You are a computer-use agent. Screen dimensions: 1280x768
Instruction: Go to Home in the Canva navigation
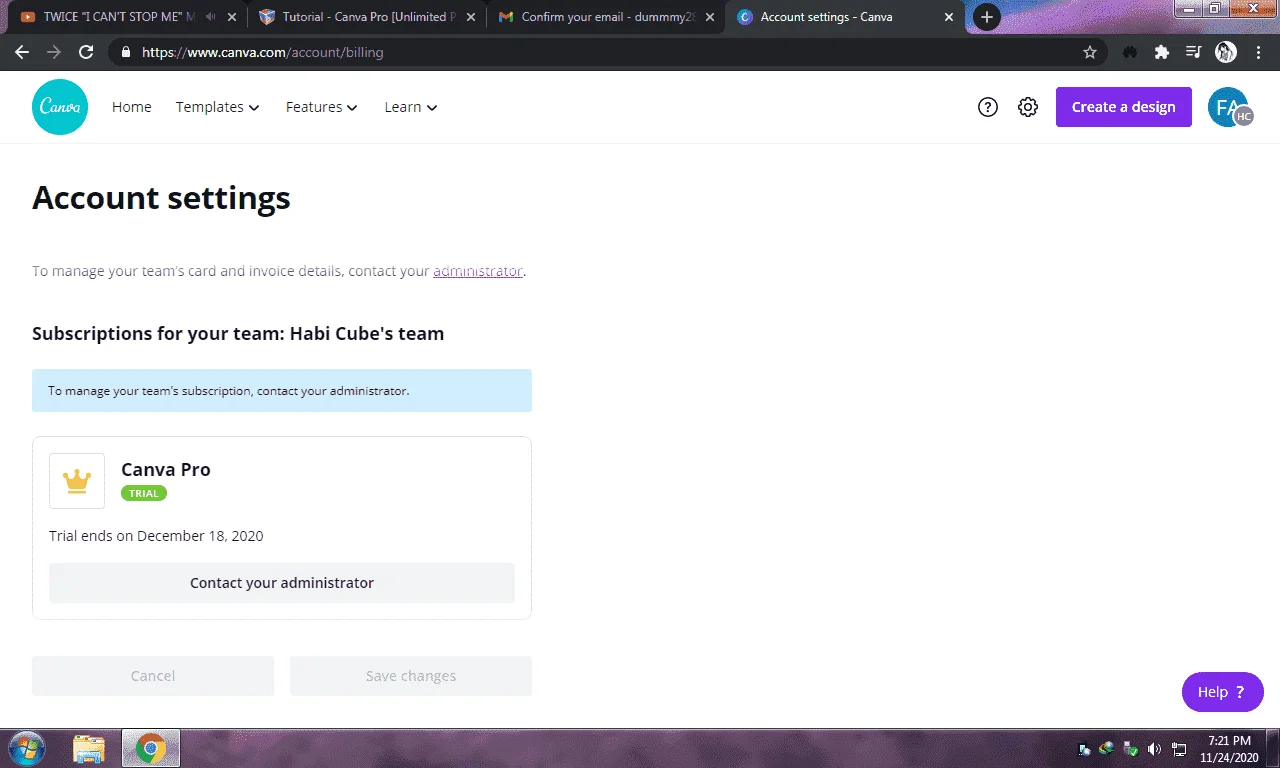132,107
